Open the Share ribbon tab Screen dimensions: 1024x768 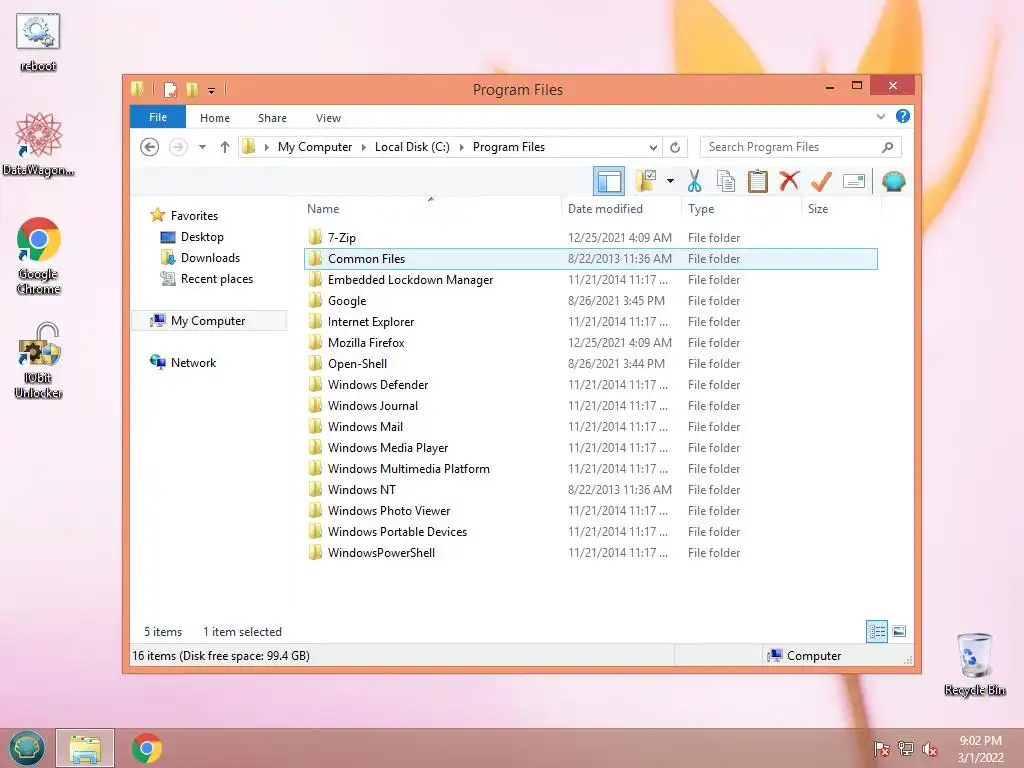272,118
